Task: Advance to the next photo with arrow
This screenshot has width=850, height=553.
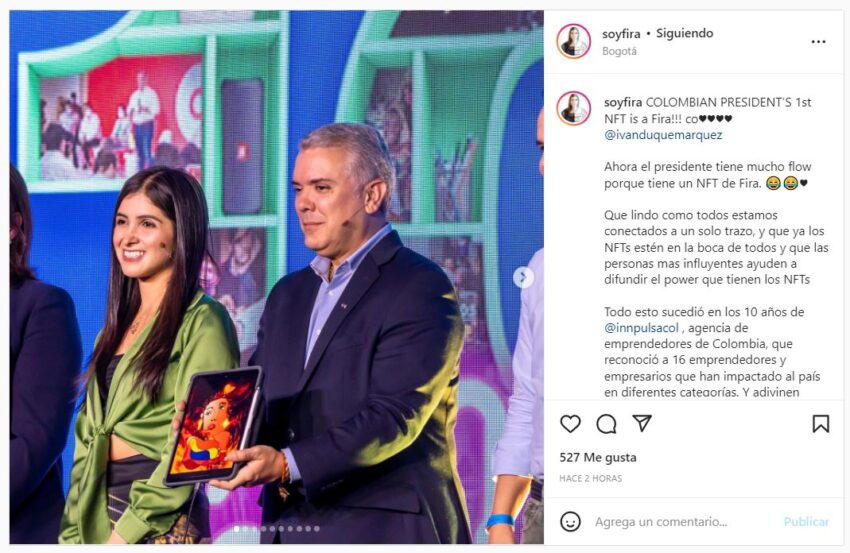Action: (x=523, y=278)
